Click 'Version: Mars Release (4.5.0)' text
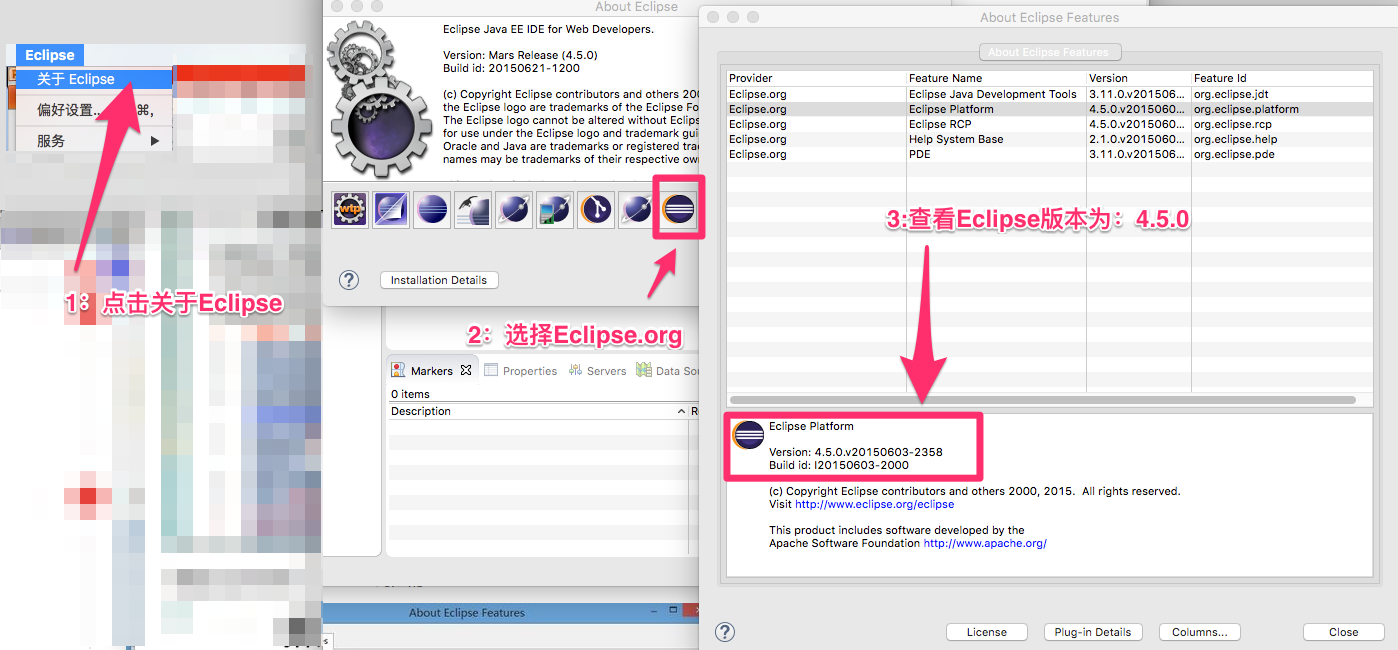This screenshot has width=1398, height=650. 520,55
